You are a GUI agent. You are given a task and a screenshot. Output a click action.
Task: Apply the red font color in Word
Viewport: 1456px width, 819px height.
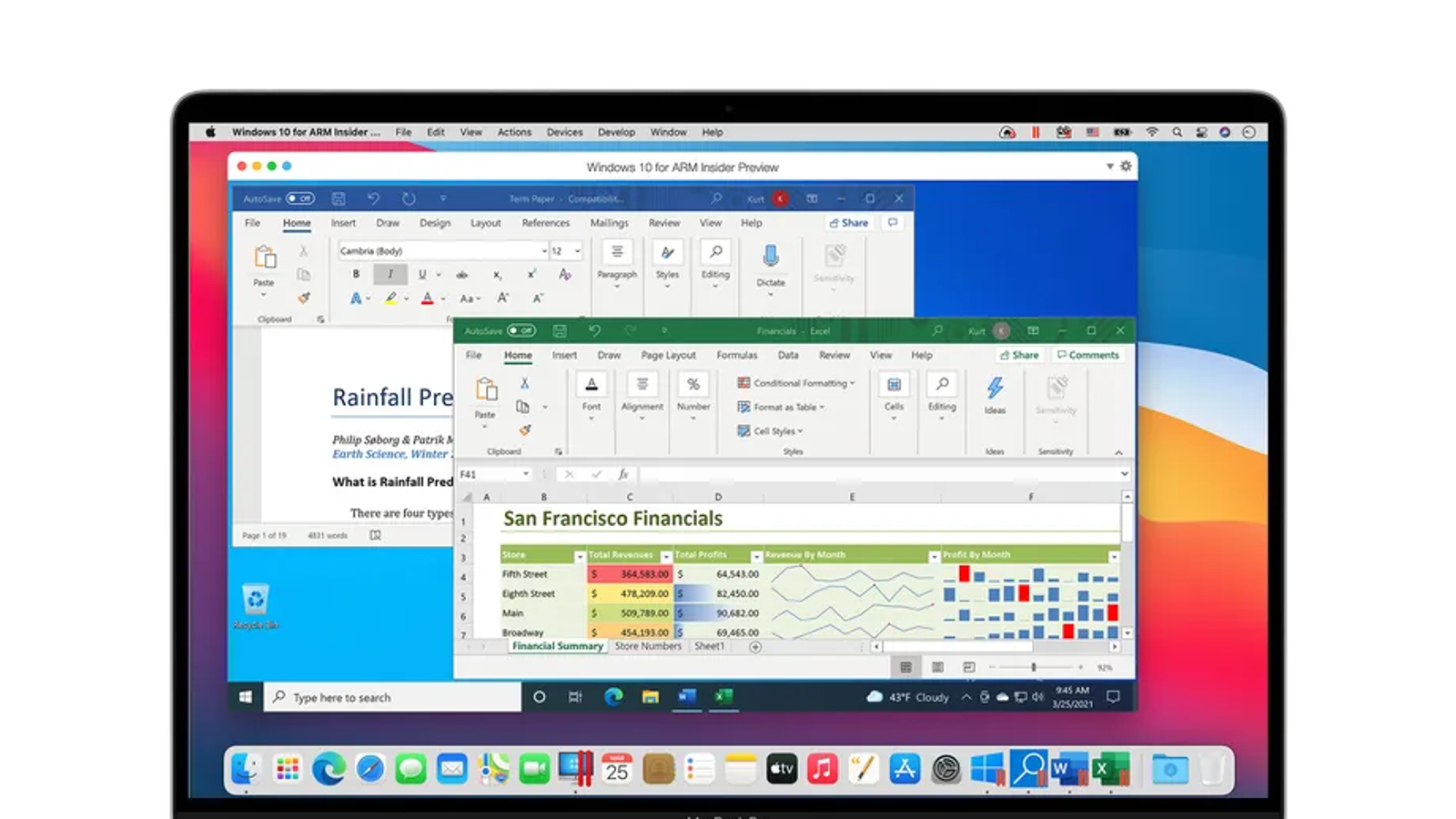pos(428,298)
